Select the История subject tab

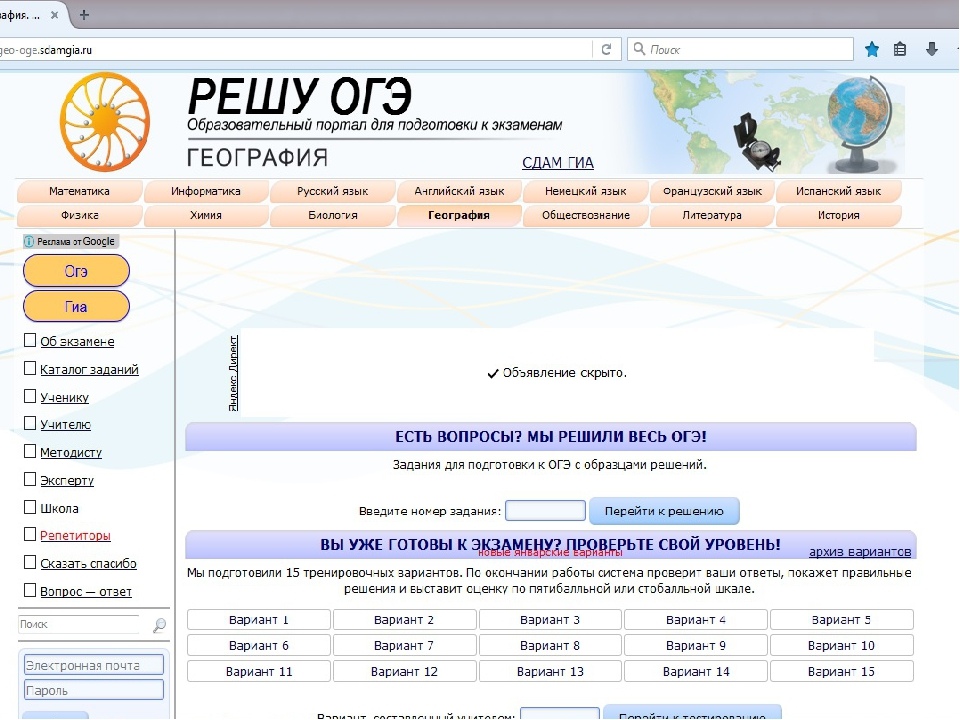point(838,215)
